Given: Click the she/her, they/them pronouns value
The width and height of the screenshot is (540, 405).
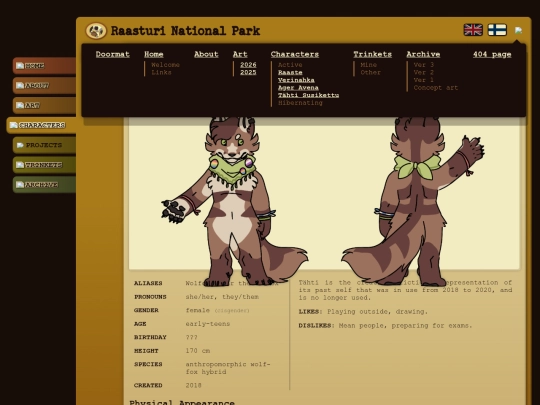Looking at the screenshot, I should coord(222,297).
